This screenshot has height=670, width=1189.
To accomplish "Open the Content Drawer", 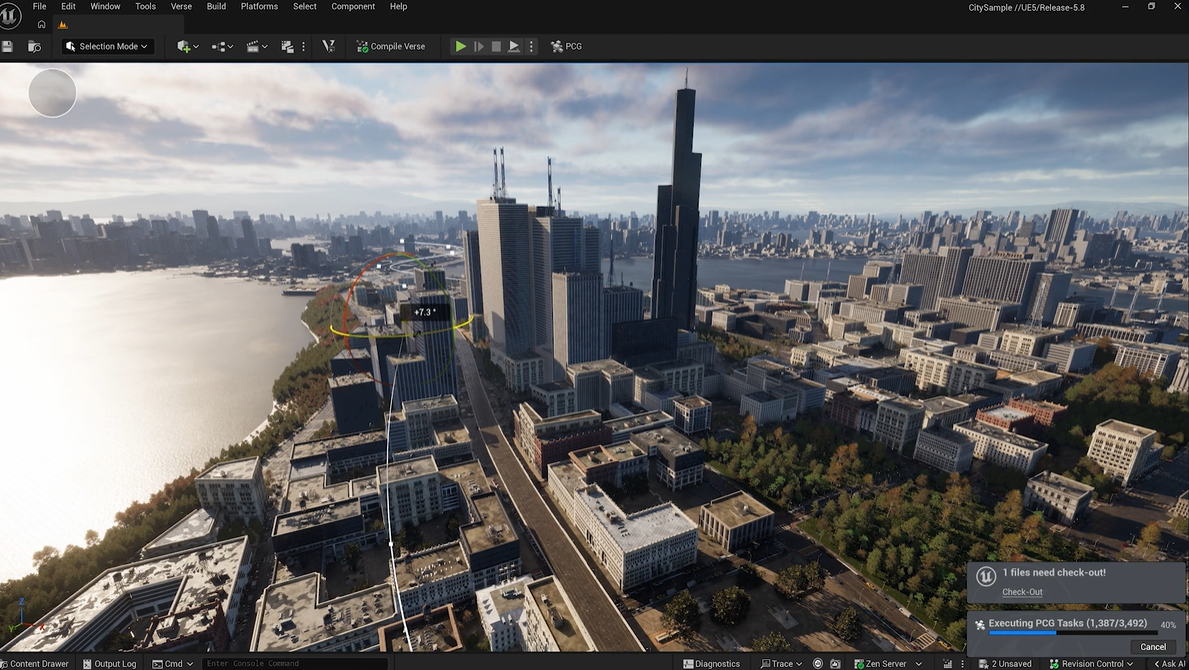I will (35, 663).
